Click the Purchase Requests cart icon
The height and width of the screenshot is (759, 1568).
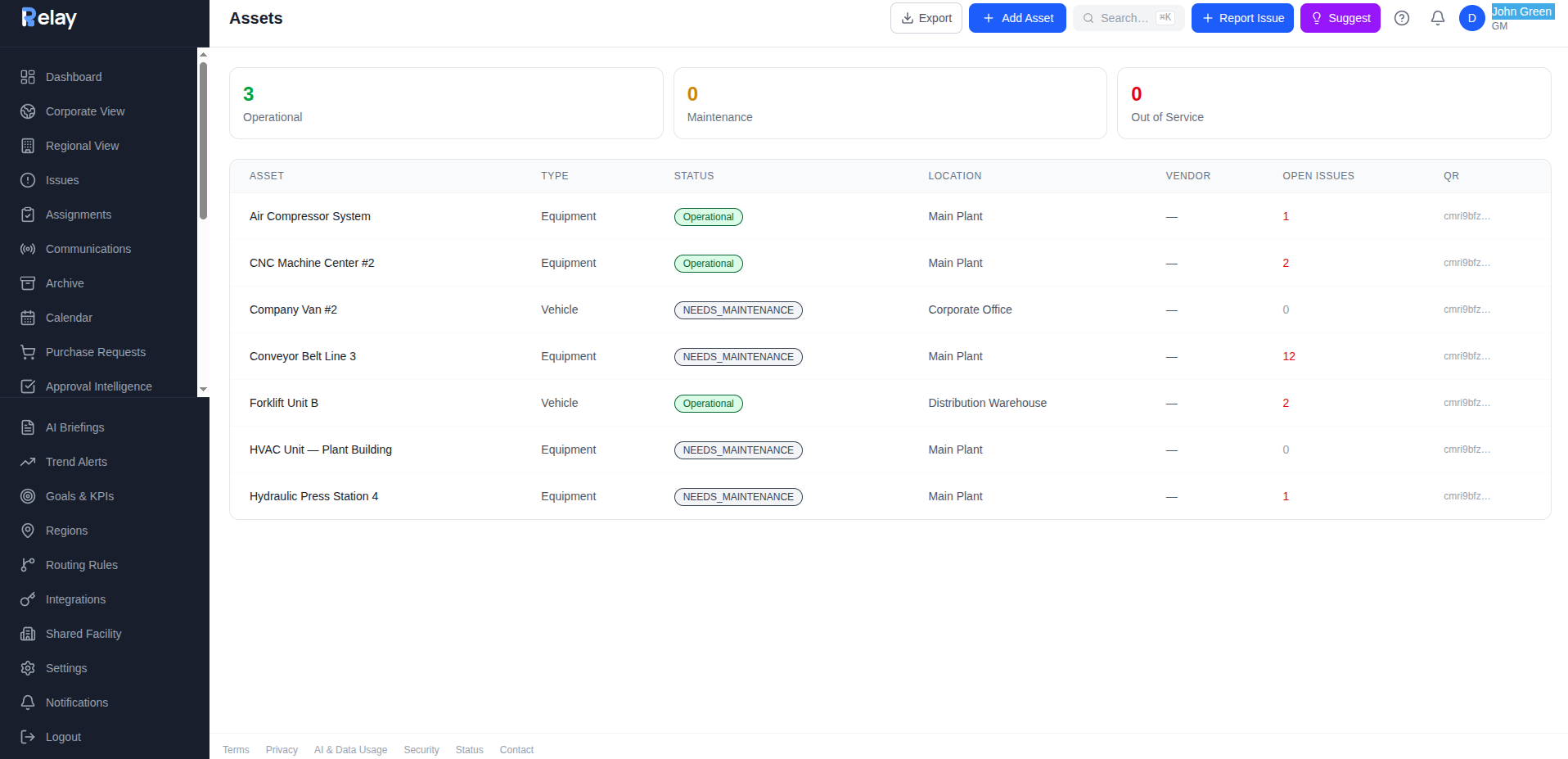[28, 352]
